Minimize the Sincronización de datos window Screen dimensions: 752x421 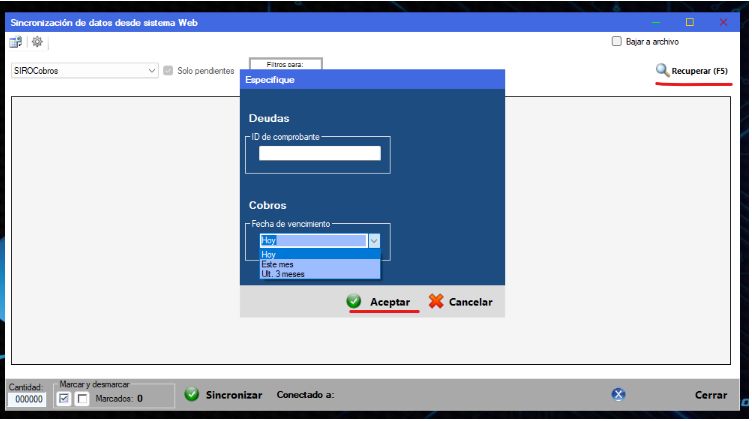point(656,22)
